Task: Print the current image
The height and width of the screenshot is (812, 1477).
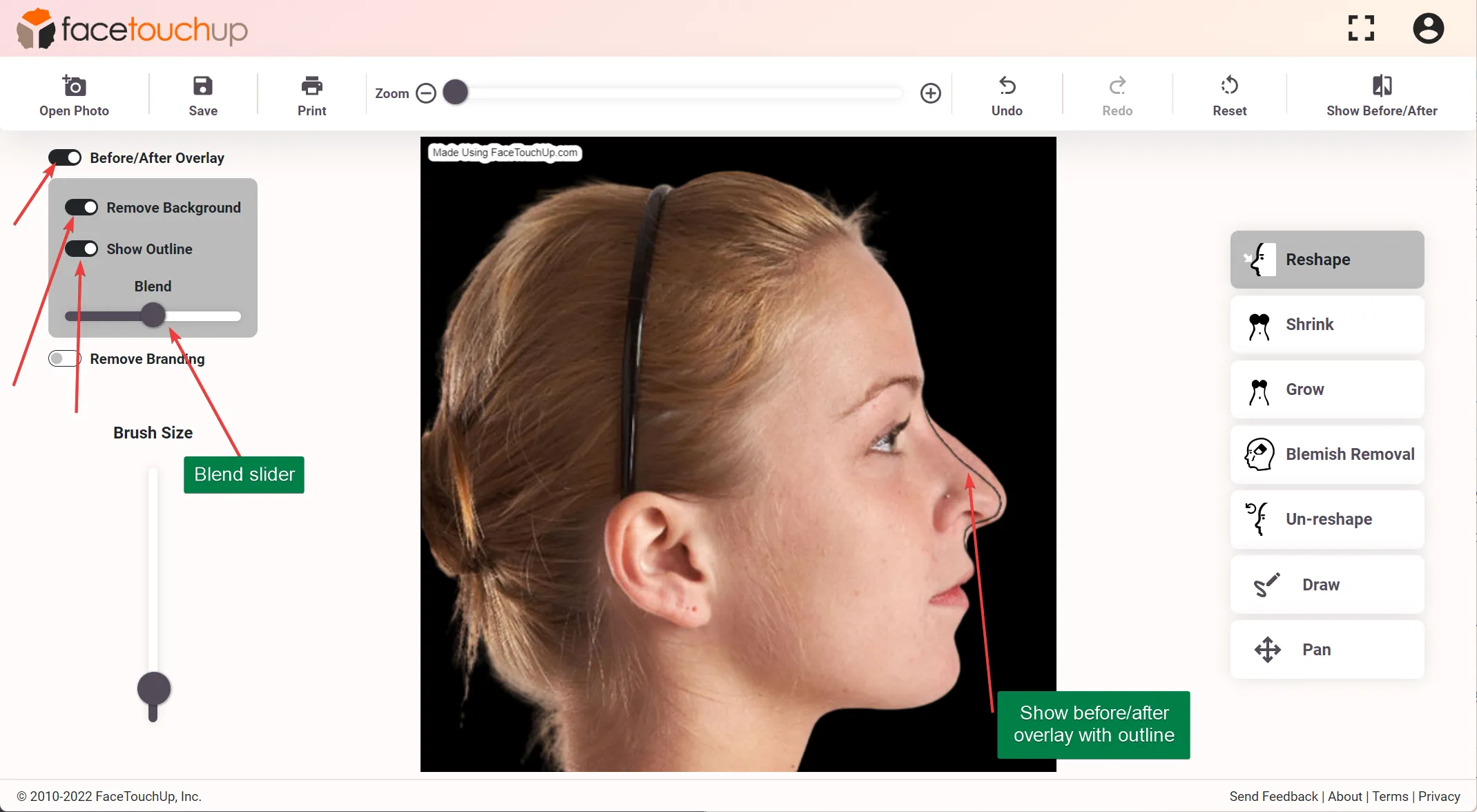Action: tap(311, 94)
